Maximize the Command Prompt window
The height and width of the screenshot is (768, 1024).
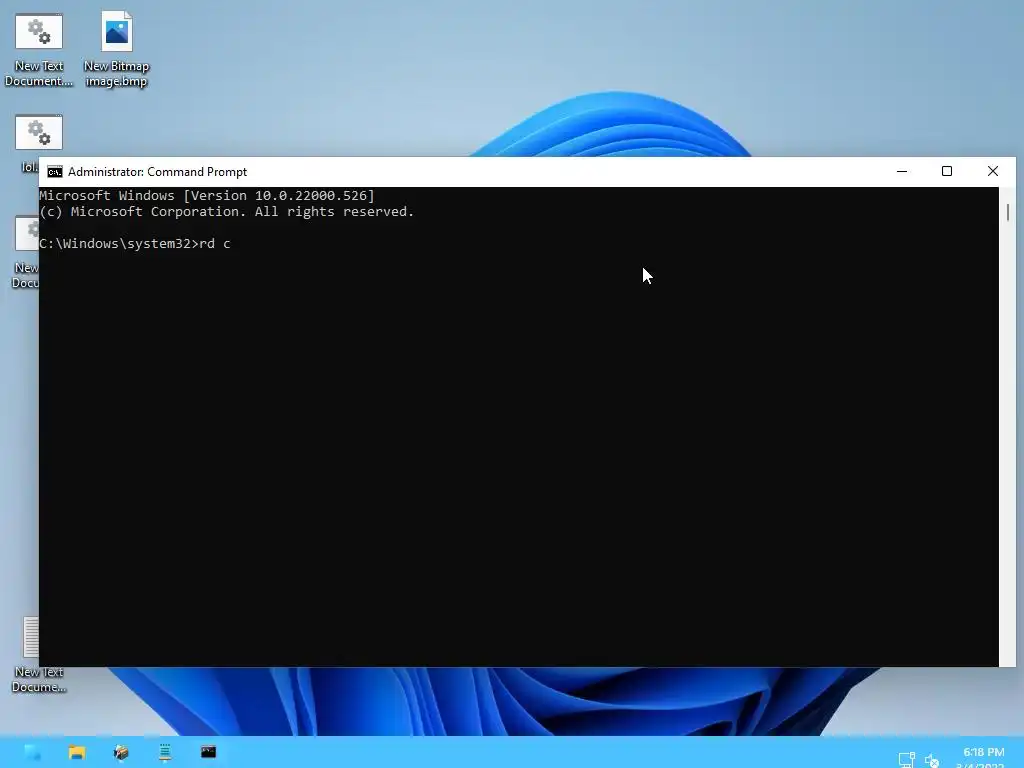point(947,171)
